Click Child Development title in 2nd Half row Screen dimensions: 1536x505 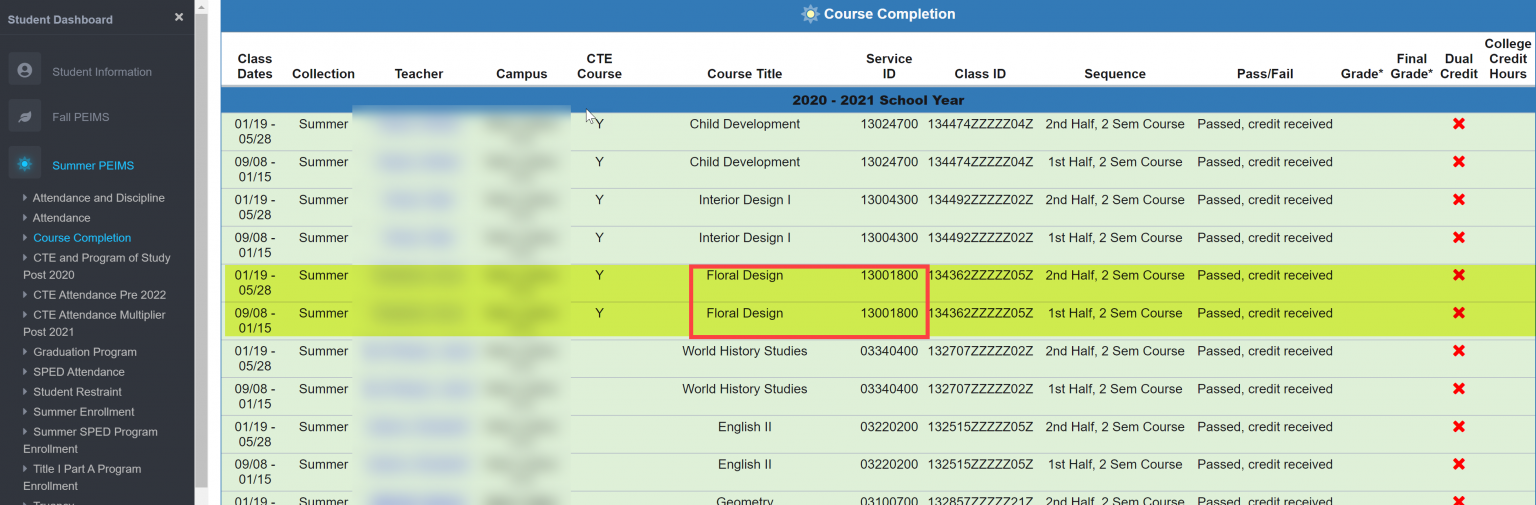[x=745, y=124]
